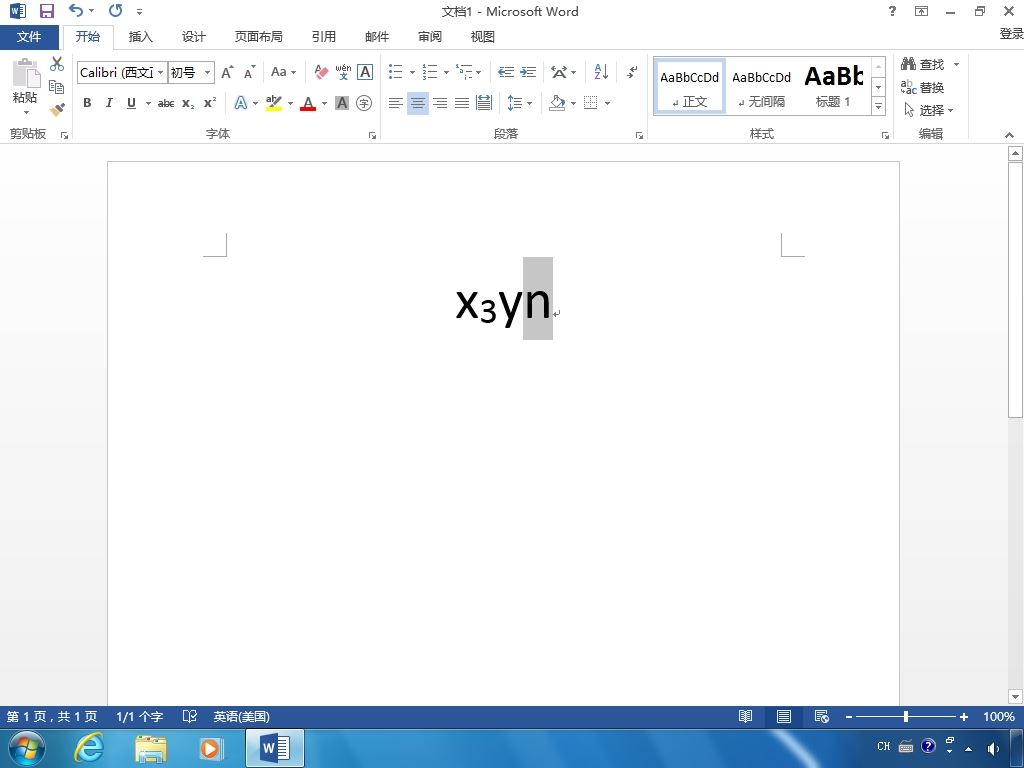The image size is (1024, 768).
Task: Click the vertical scrollbar down arrow
Action: 1015,696
